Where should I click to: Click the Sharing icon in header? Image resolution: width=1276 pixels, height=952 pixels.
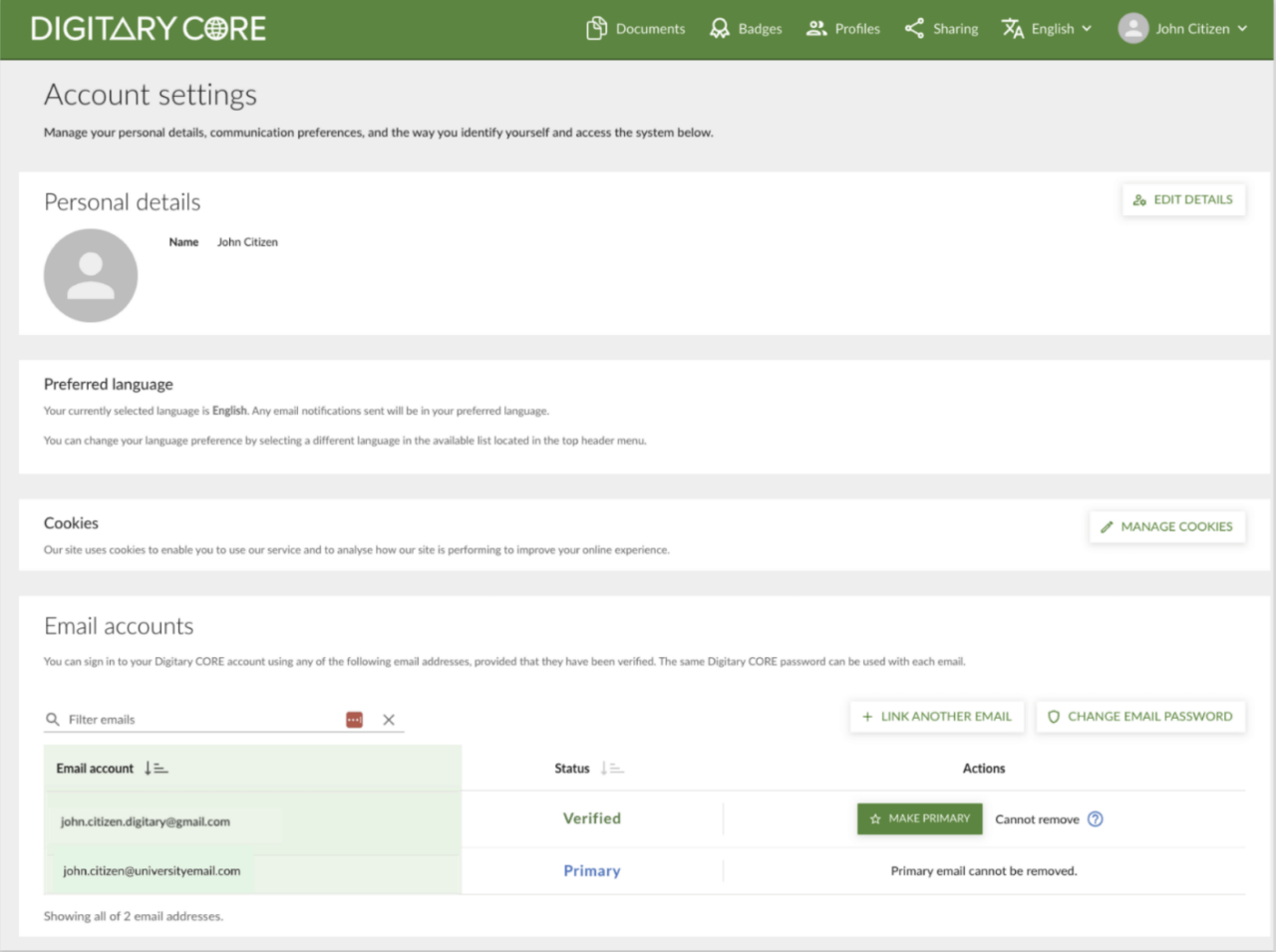coord(914,29)
